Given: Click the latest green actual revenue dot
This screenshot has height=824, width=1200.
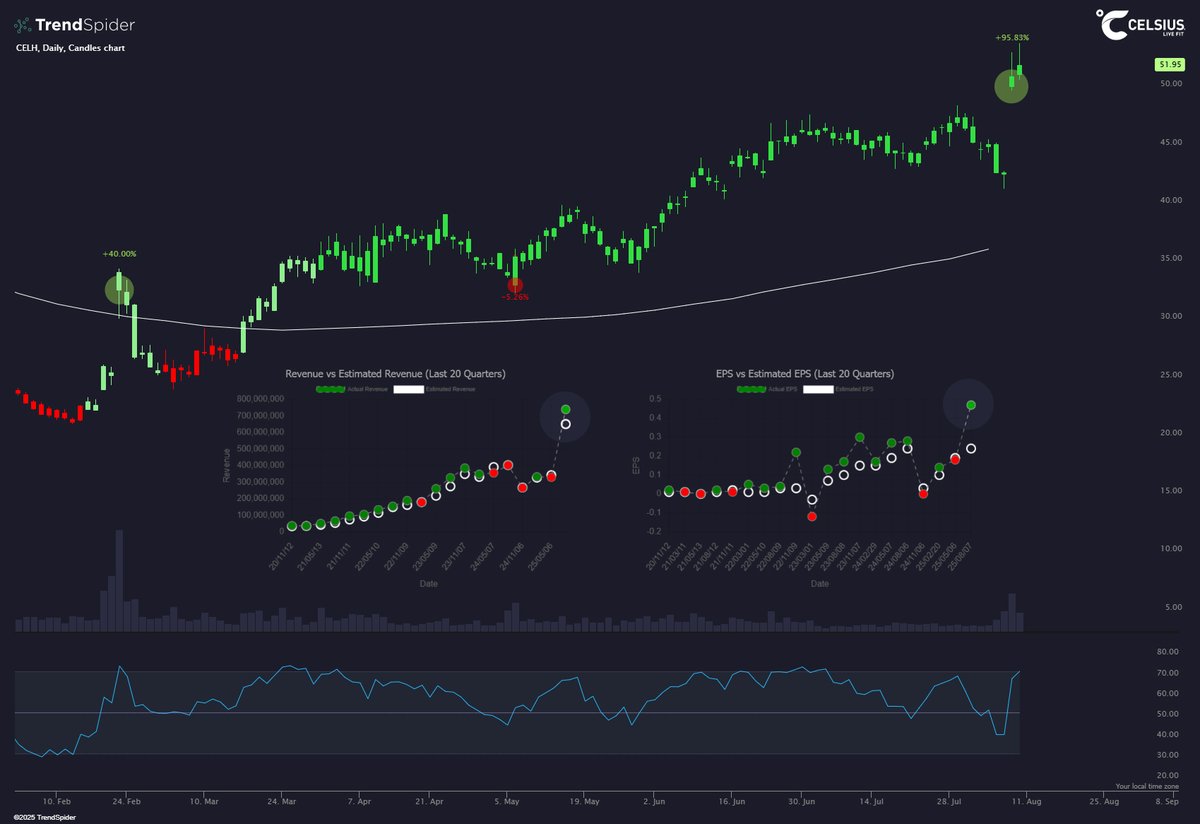Looking at the screenshot, I should click(566, 410).
